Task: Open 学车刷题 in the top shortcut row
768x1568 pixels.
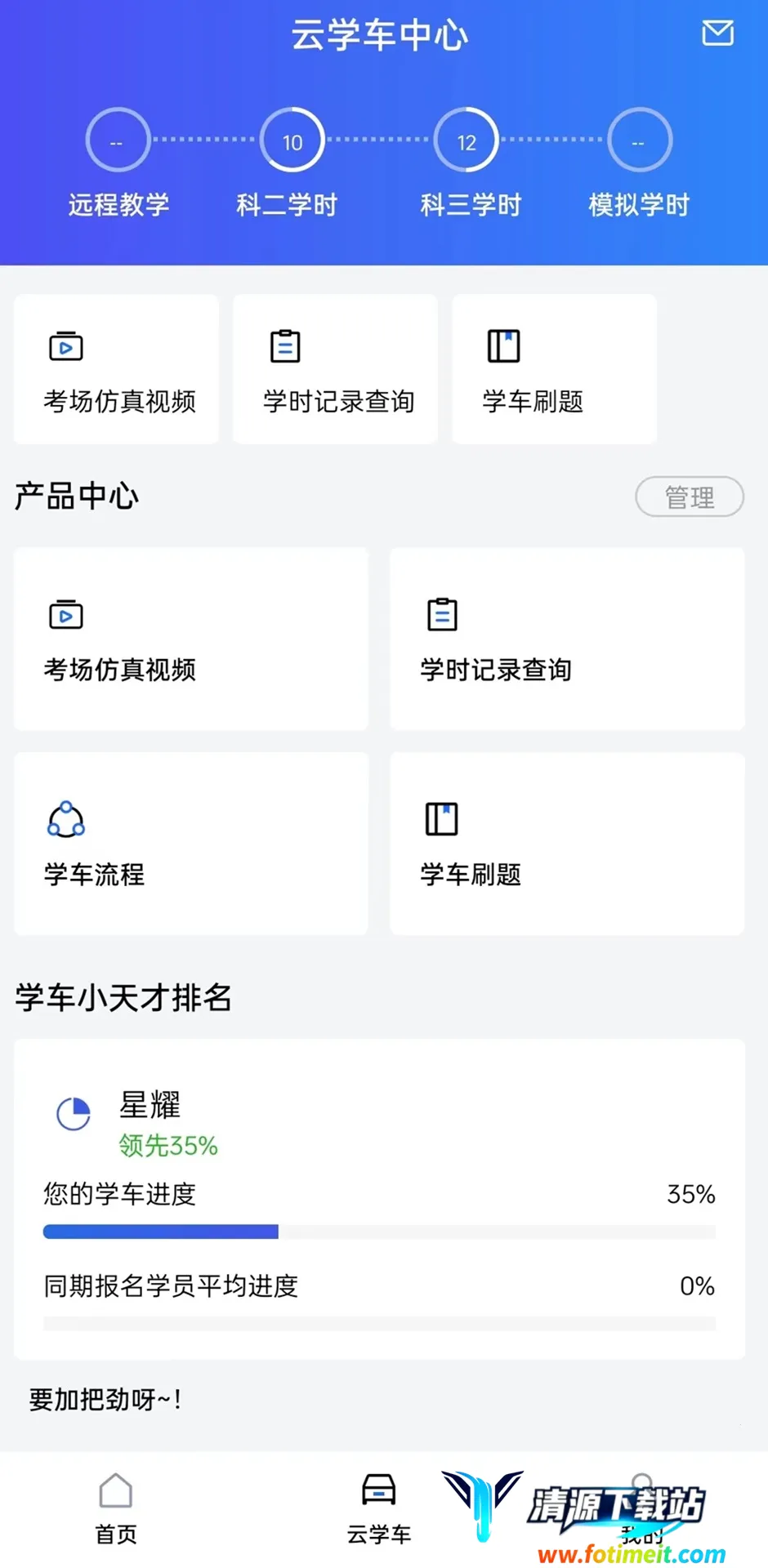Action: click(x=555, y=369)
